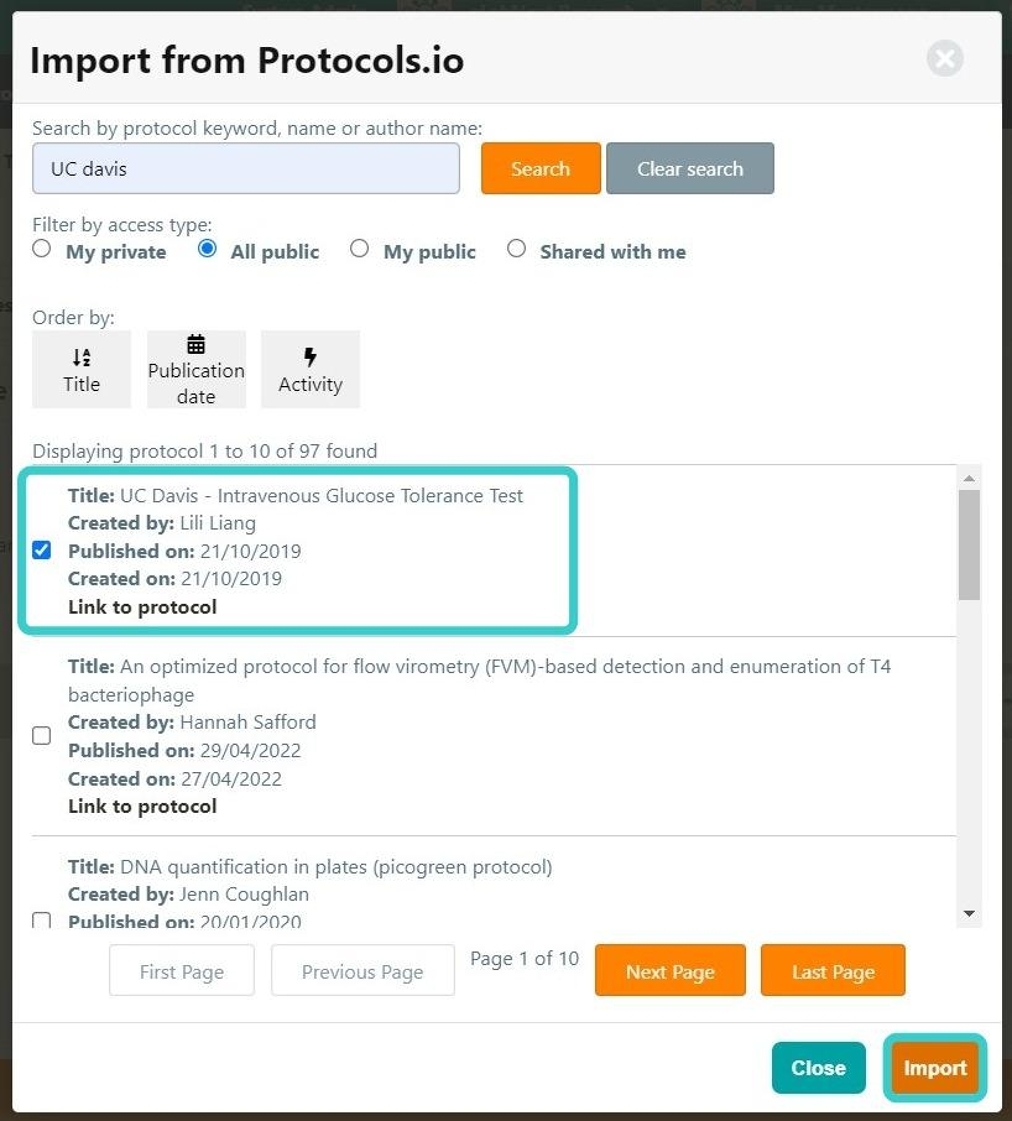Select the My public access filter

360,249
